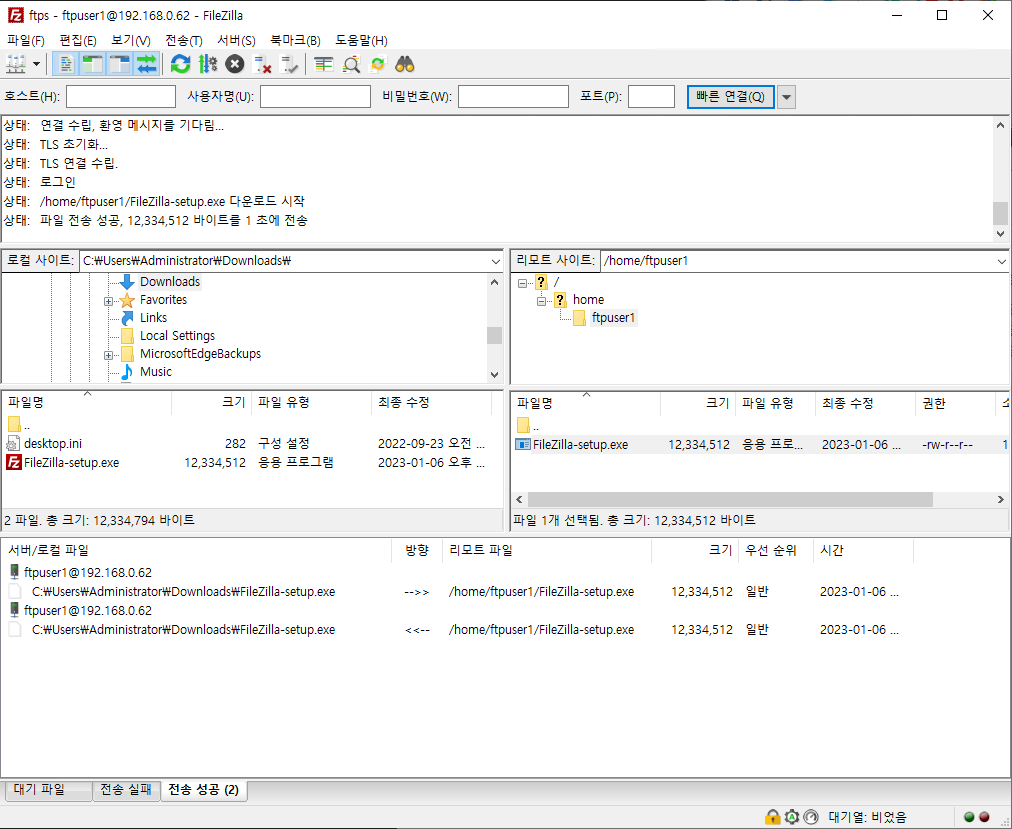This screenshot has height=829, width=1012.
Task: Select ftpuser1 folder in remote tree
Action: click(x=613, y=318)
